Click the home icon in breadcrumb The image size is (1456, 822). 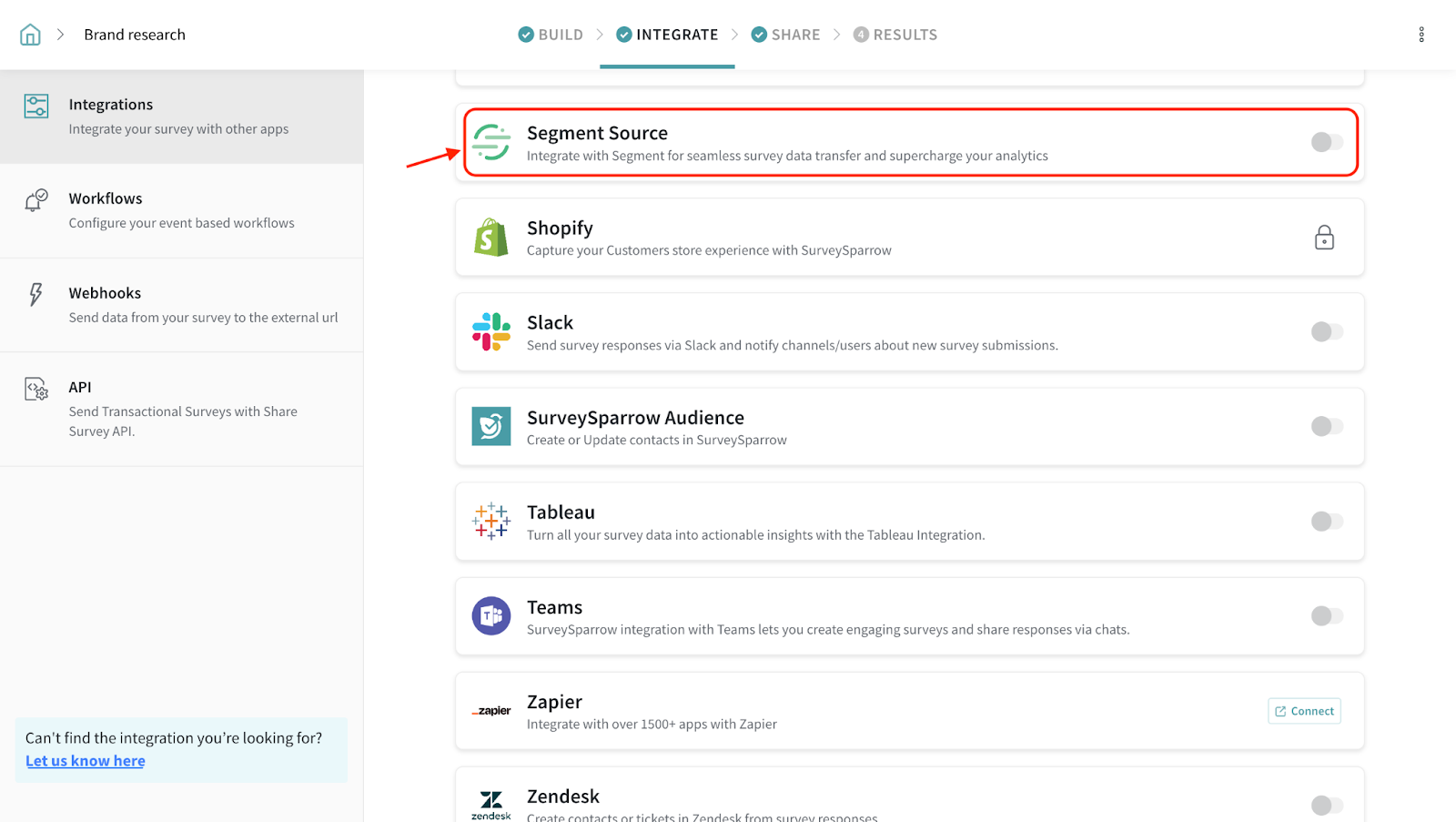(30, 35)
